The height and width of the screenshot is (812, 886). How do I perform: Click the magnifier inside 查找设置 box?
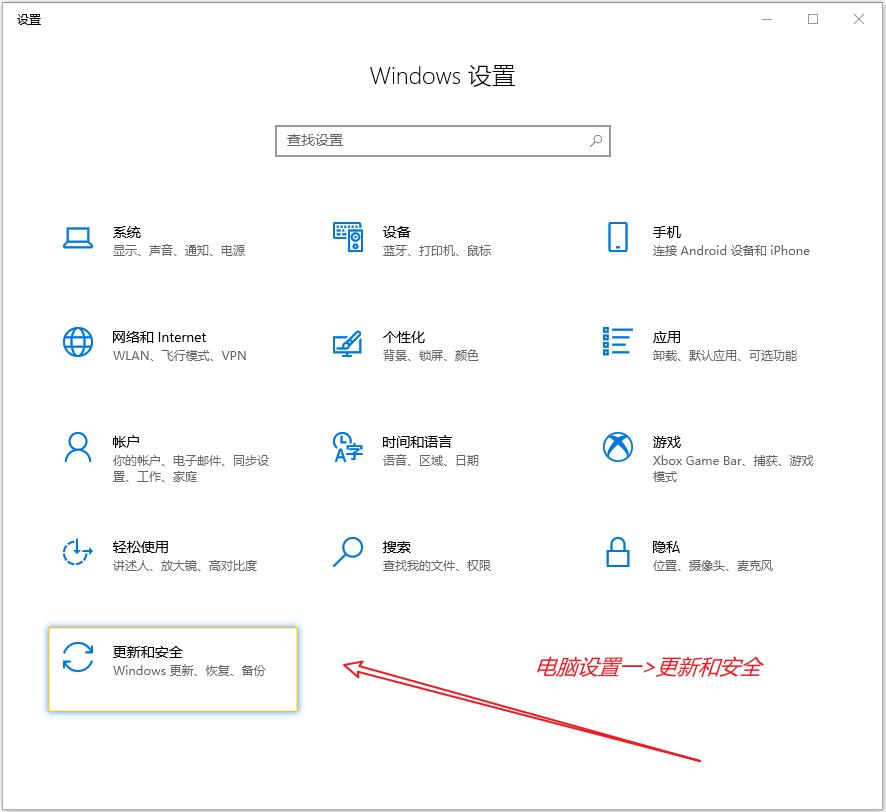[596, 141]
